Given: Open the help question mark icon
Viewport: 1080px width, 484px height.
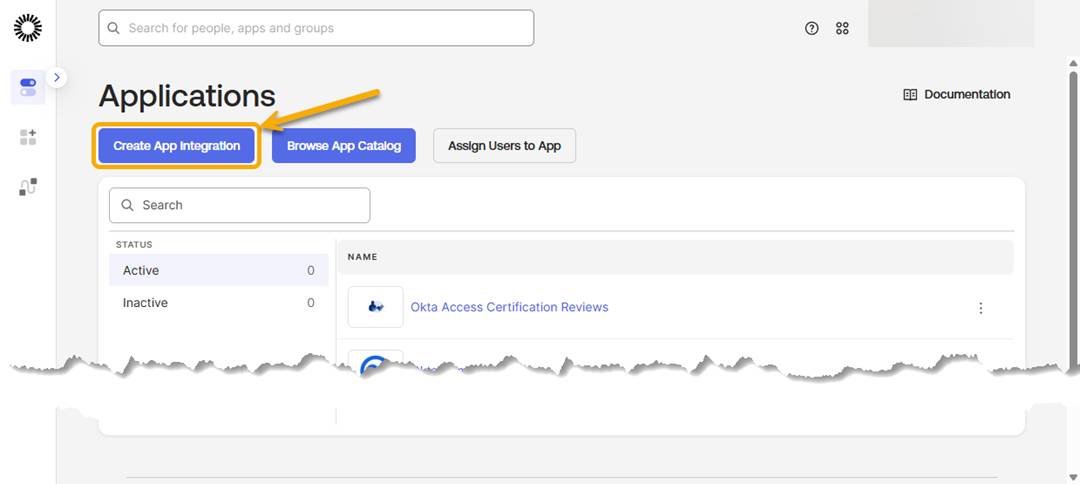Looking at the screenshot, I should click(x=812, y=28).
